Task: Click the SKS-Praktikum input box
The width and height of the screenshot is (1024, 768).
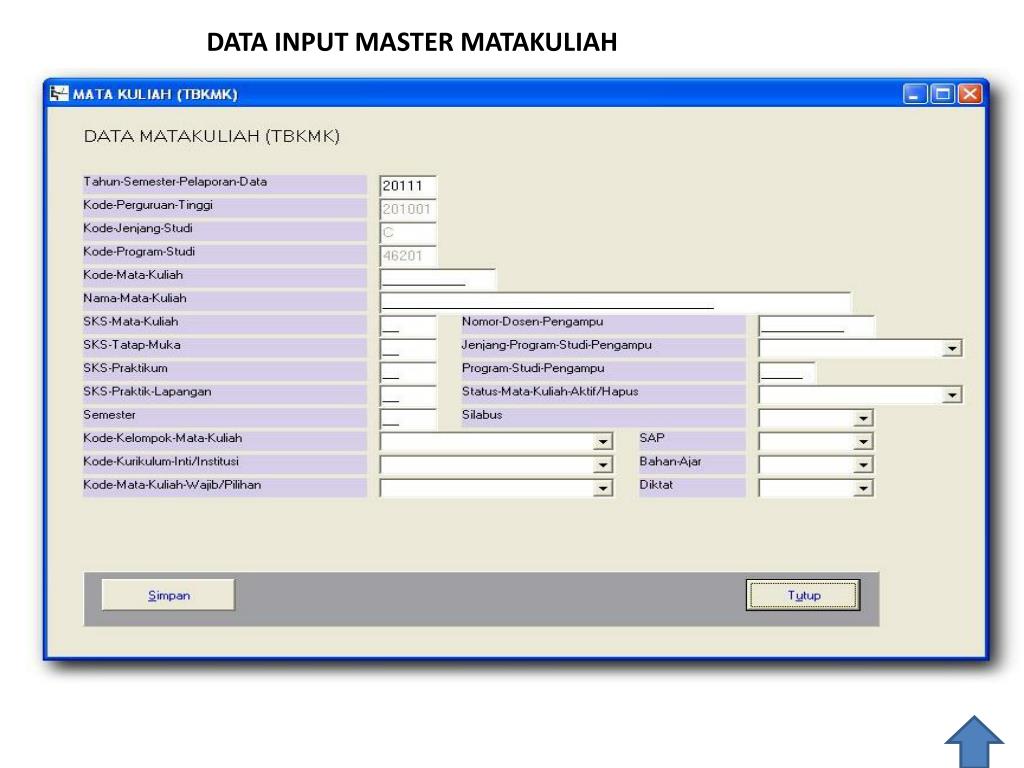Action: pyautogui.click(x=408, y=372)
